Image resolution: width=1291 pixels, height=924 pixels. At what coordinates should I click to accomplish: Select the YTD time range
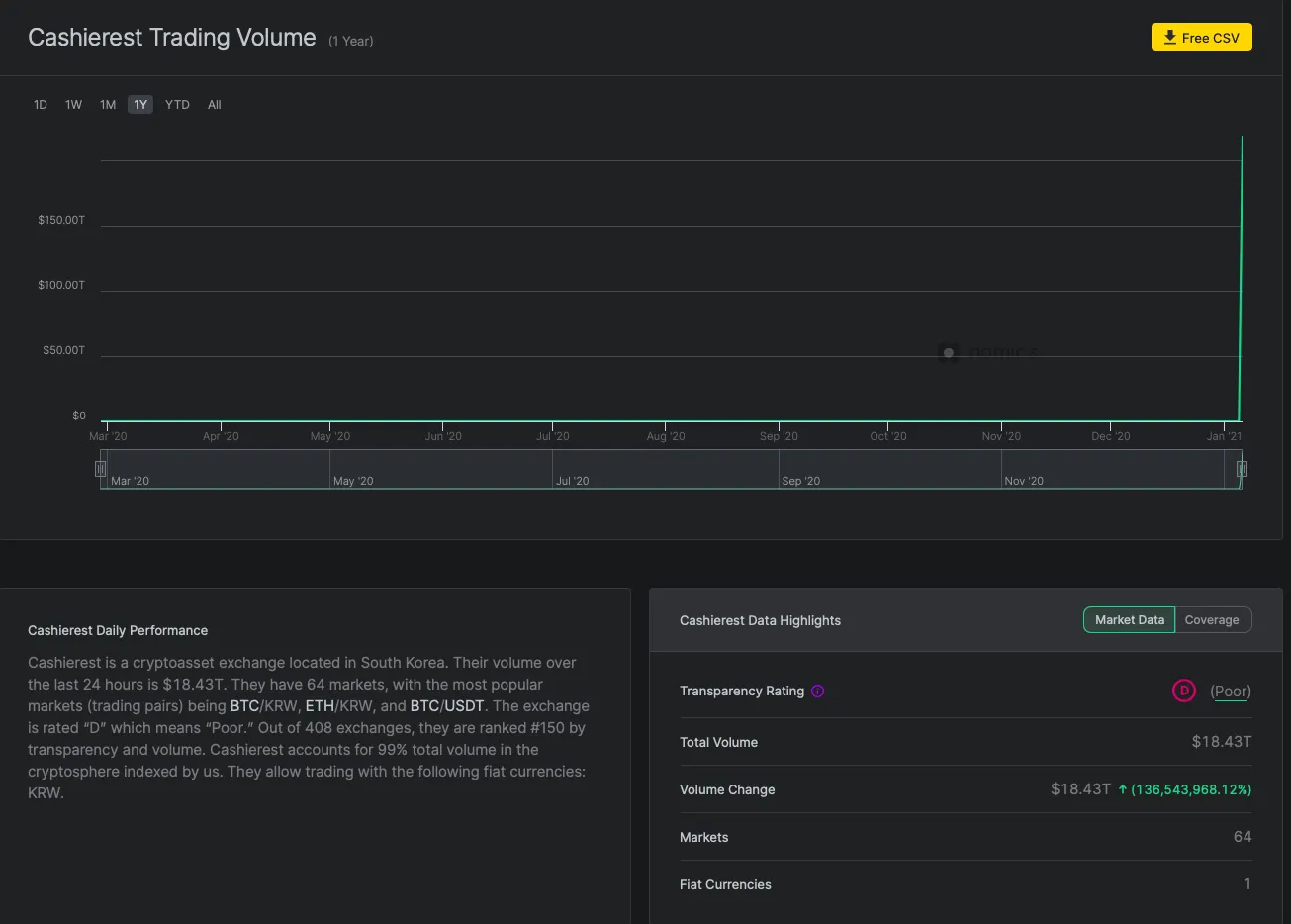tap(177, 105)
